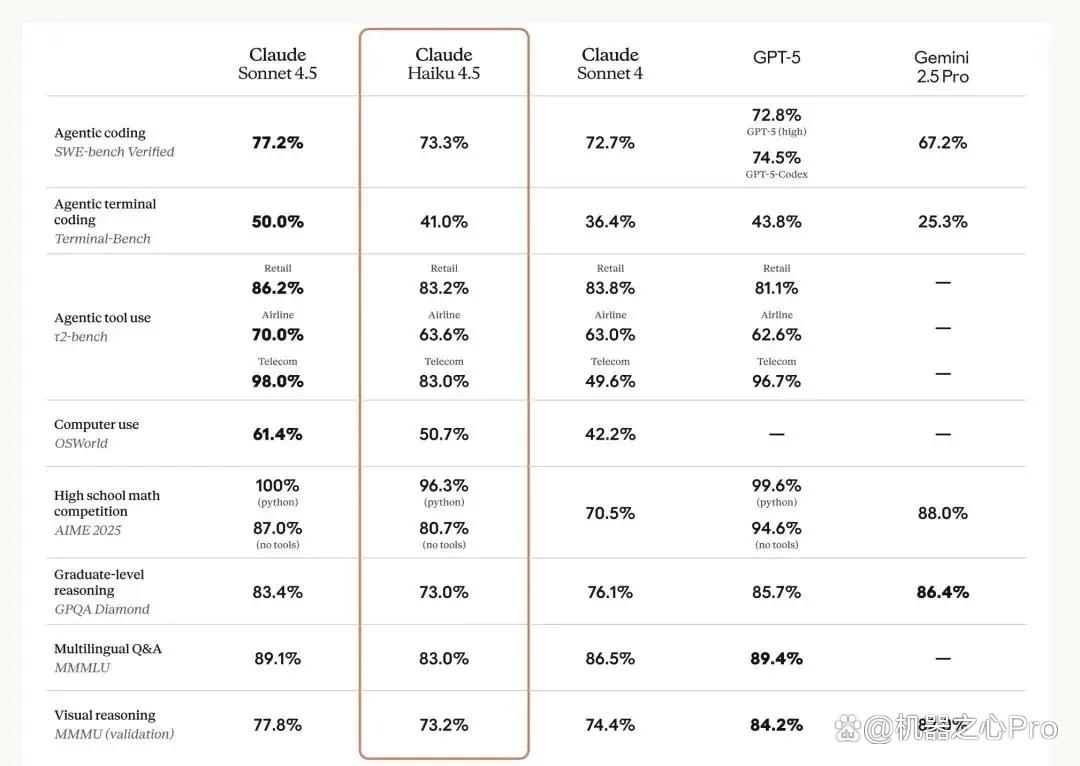Screen dimensions: 1080x766
Task: Click the MMMU (validation) row label
Action: pos(114,734)
